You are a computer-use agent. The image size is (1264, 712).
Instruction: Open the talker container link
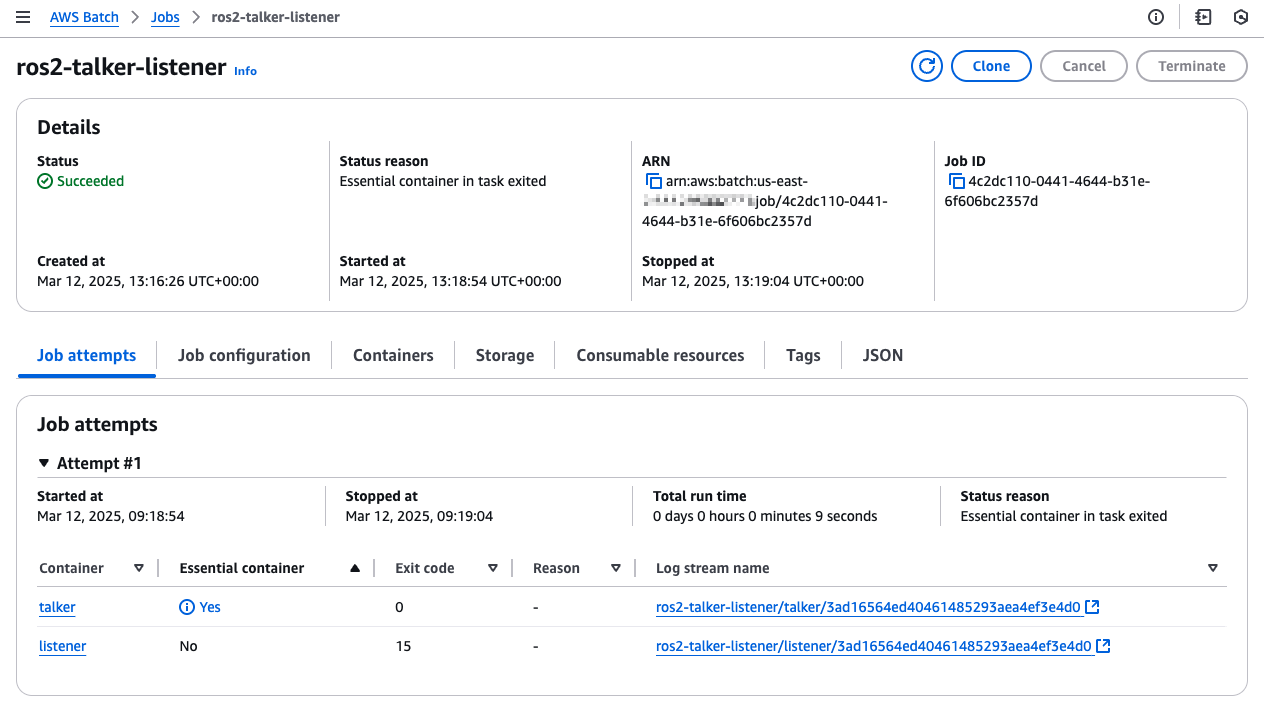pos(56,607)
